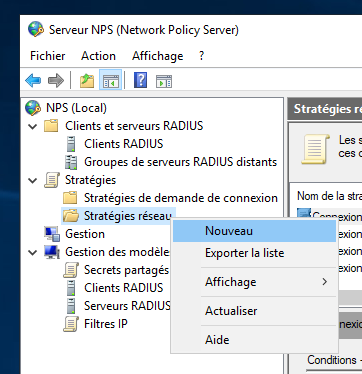This screenshot has height=374, width=362.
Task: Open the Action menu
Action: pos(98,56)
